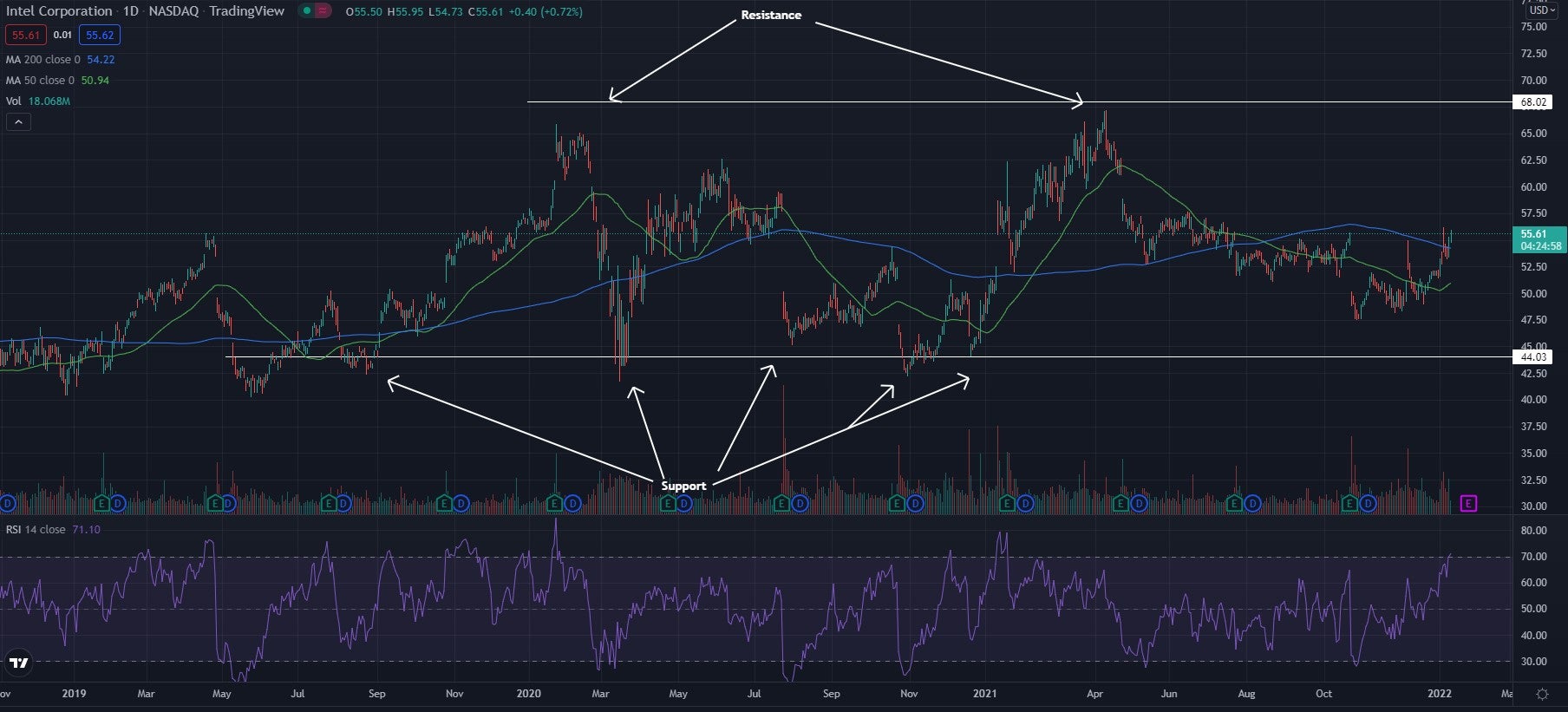Open the earnings marker in late July 2021
This screenshot has width=1568, height=712.
[x=1235, y=503]
